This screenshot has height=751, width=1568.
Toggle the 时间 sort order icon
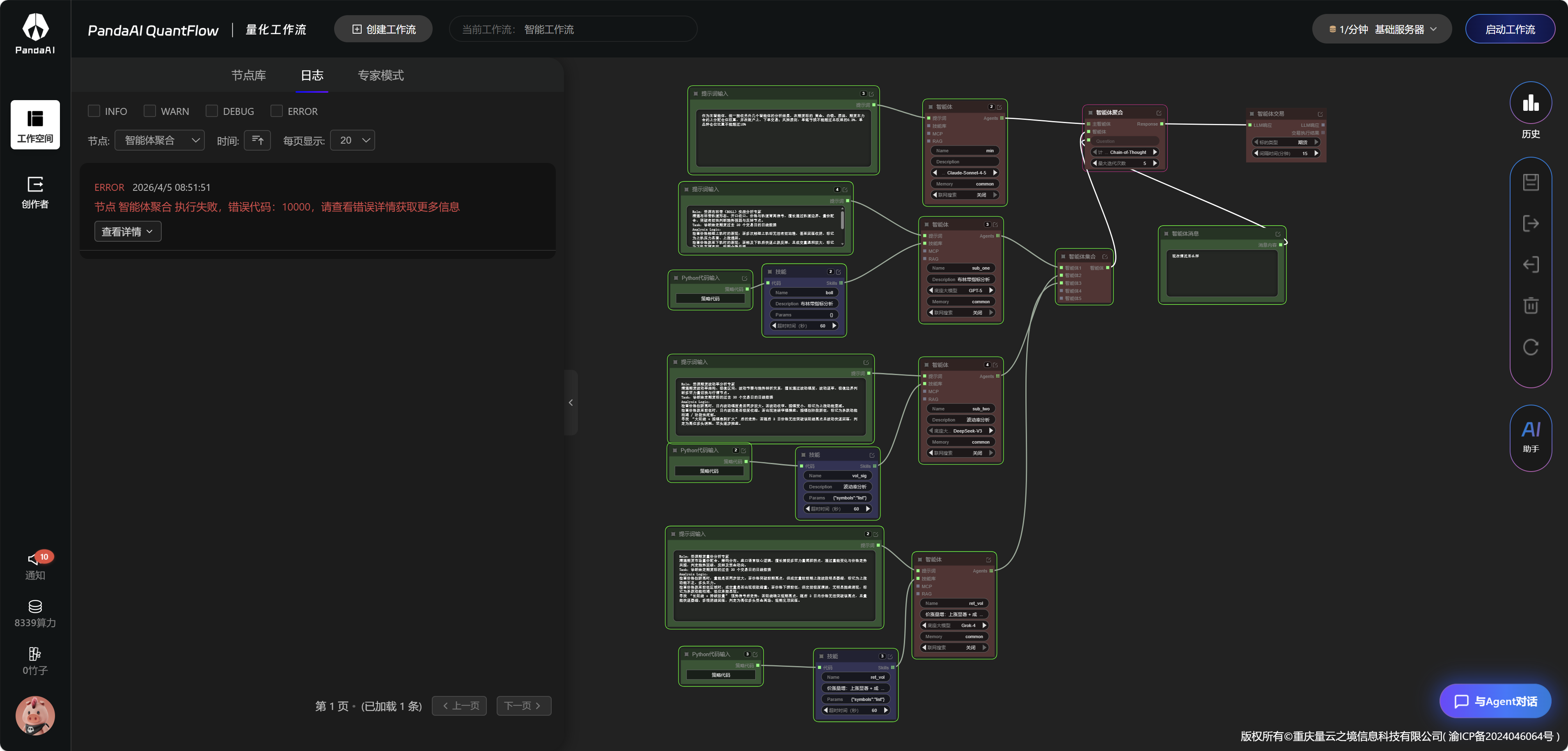coord(257,141)
